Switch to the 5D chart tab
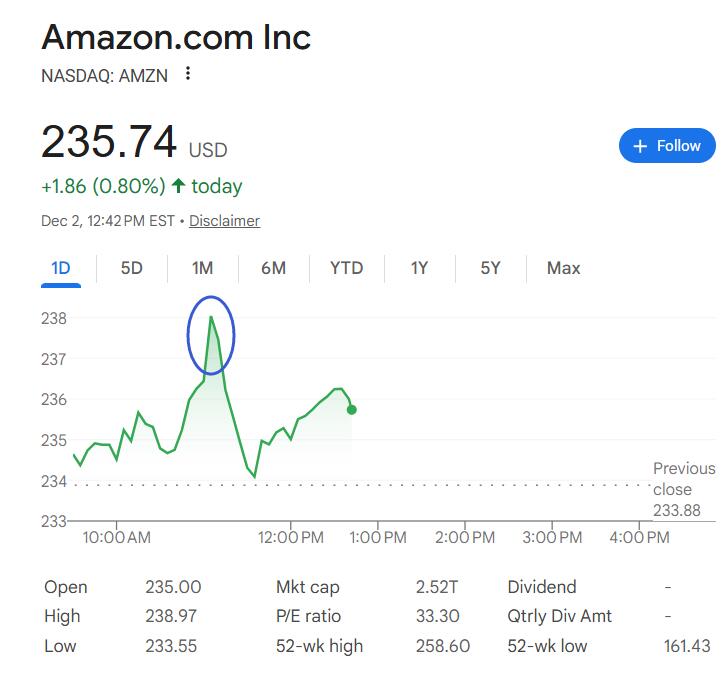 point(131,268)
